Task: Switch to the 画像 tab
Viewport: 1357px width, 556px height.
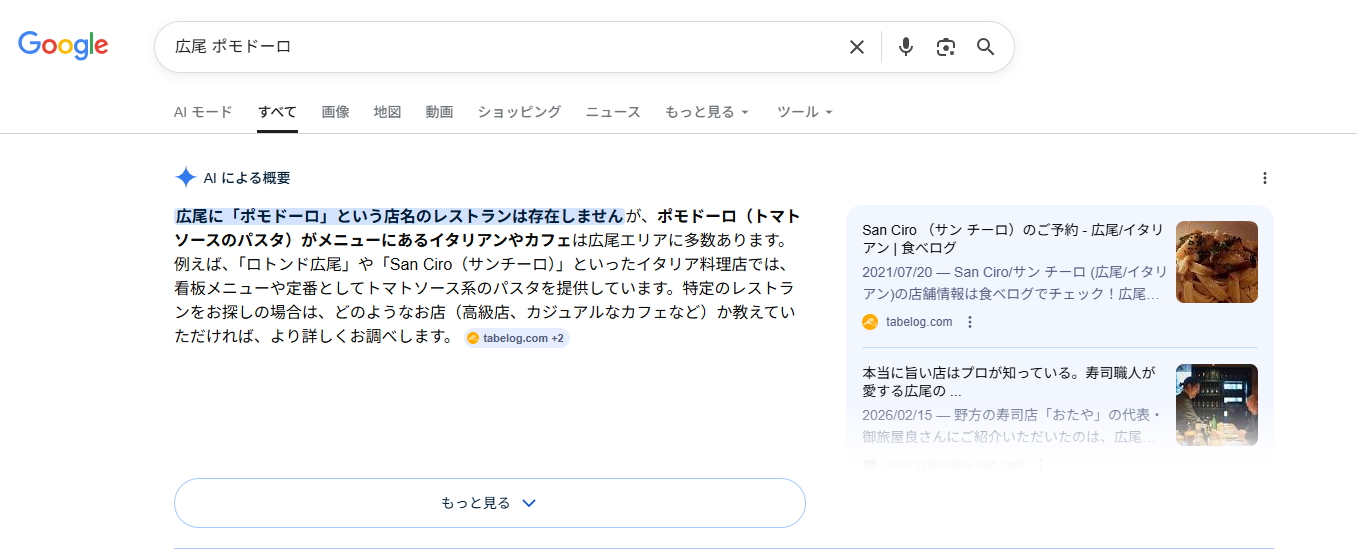Action: point(335,112)
